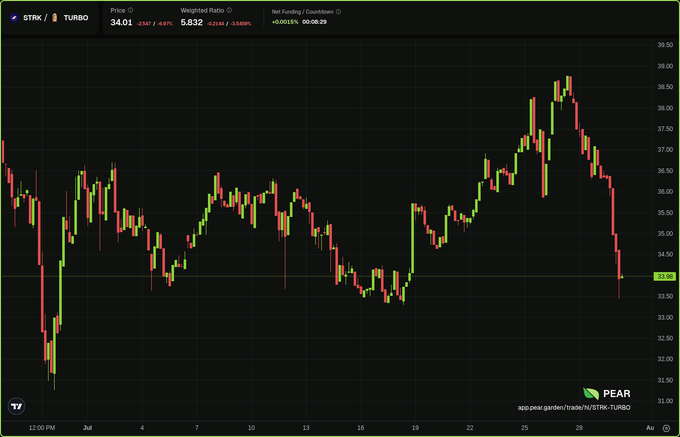Click the -0.2144 weighted ratio change
Screen dimensions: 680x437
pos(215,23)
